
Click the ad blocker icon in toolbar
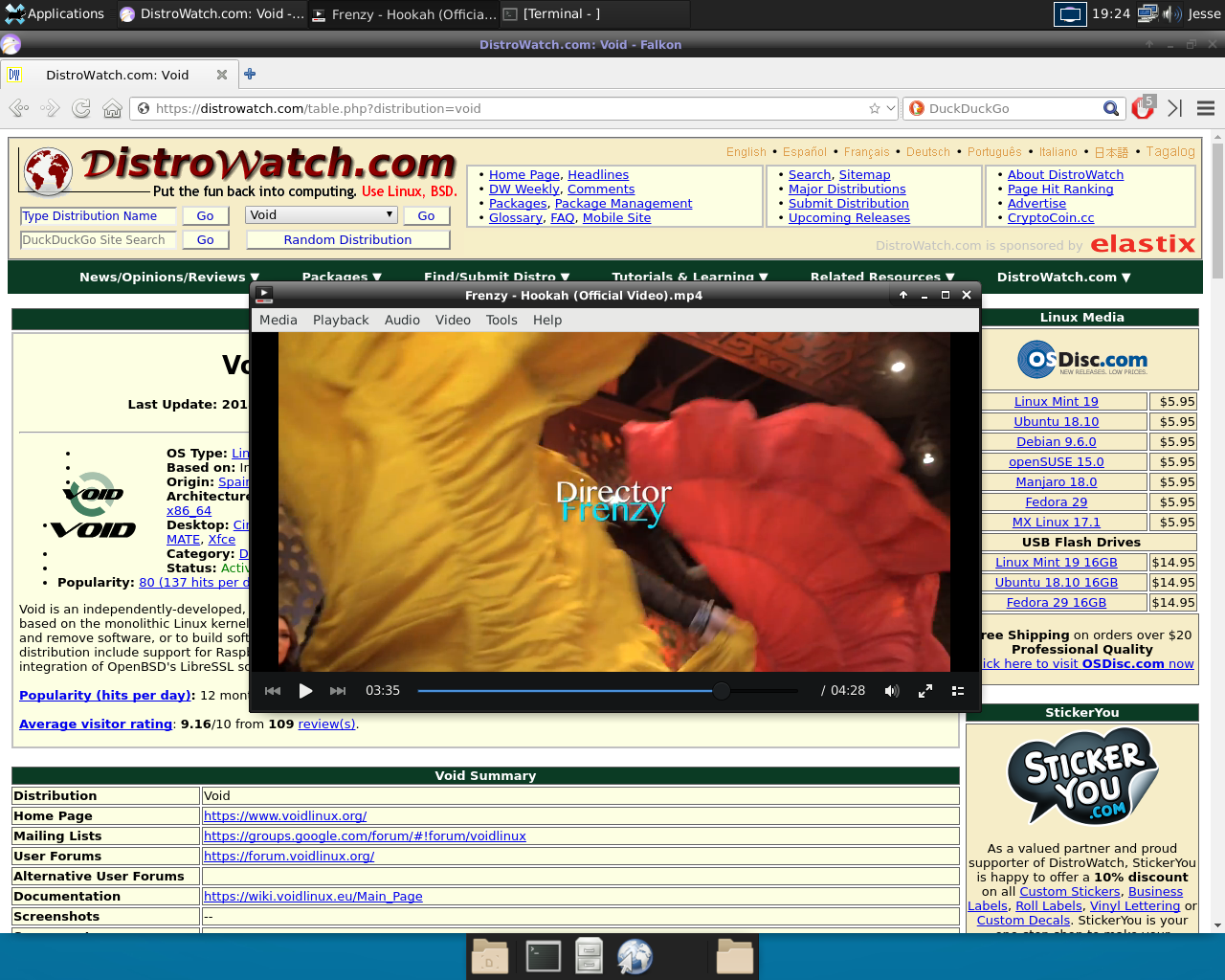1143,108
